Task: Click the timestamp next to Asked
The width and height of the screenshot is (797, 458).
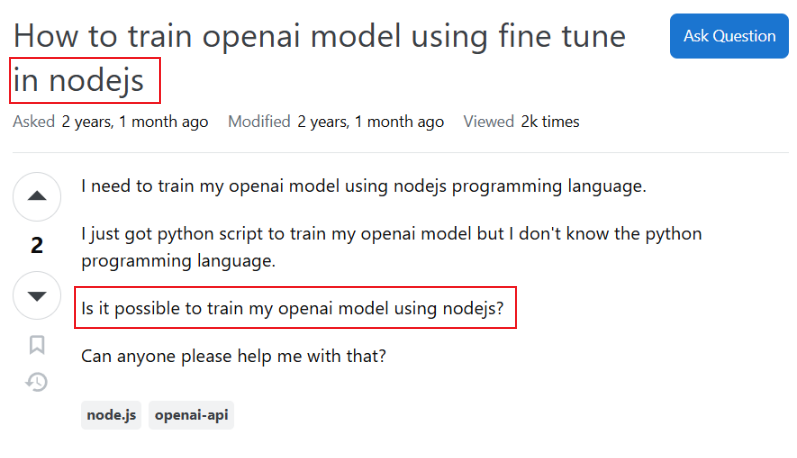Action: pos(135,122)
